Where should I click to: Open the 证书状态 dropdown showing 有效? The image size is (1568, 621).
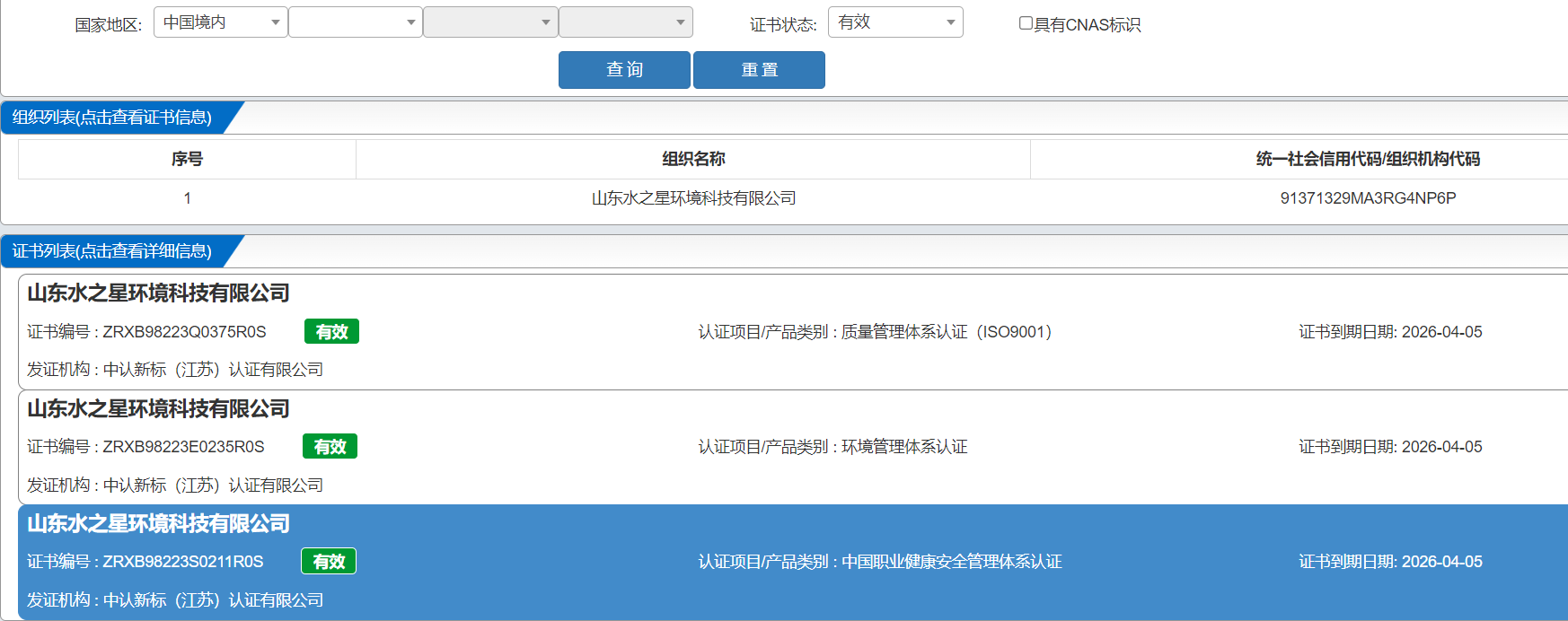[x=895, y=22]
